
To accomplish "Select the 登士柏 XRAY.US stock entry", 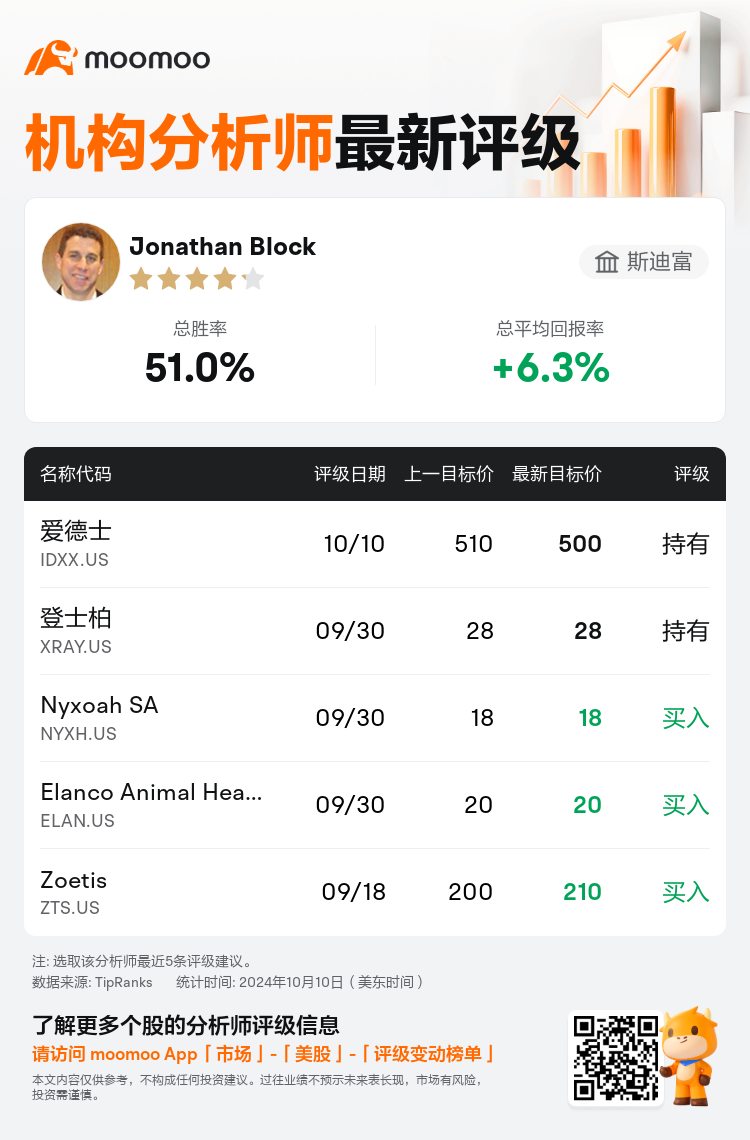I will click(375, 631).
